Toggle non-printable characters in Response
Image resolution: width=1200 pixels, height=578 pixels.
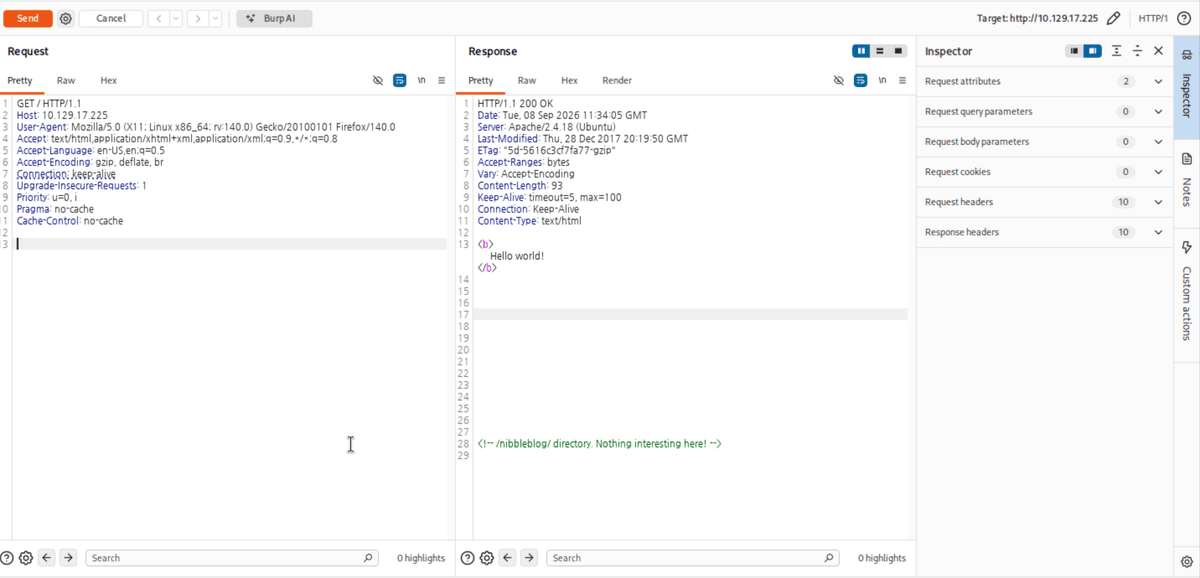tap(839, 80)
